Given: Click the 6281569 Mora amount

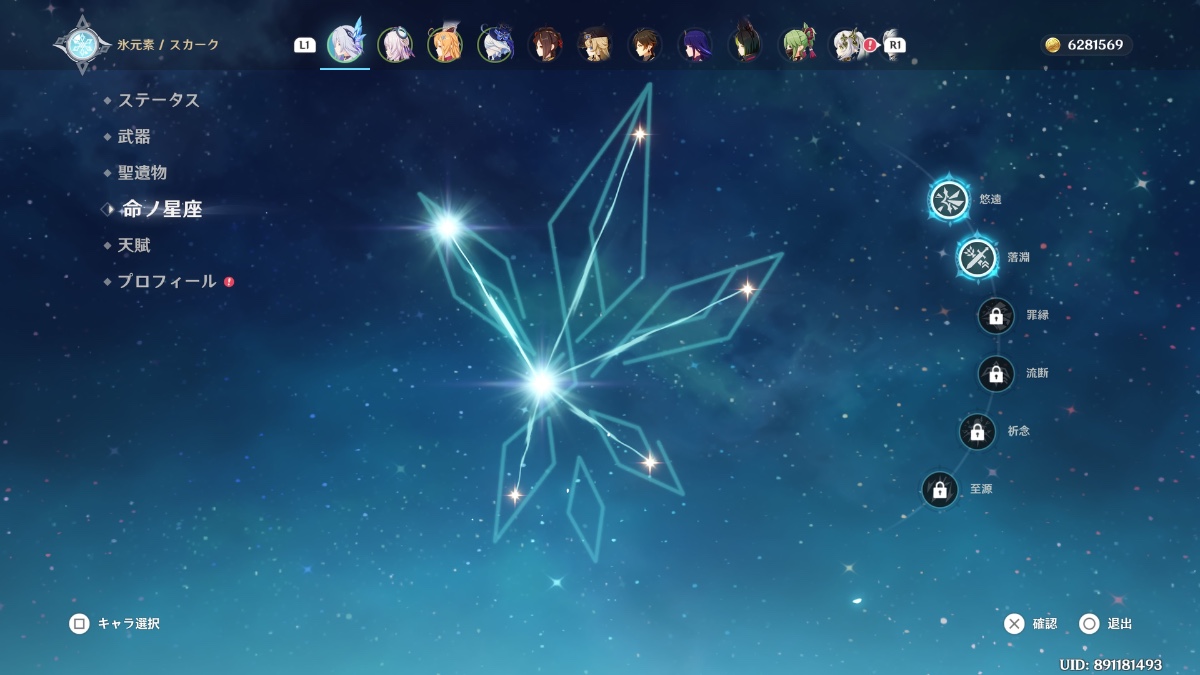Looking at the screenshot, I should point(1095,45).
